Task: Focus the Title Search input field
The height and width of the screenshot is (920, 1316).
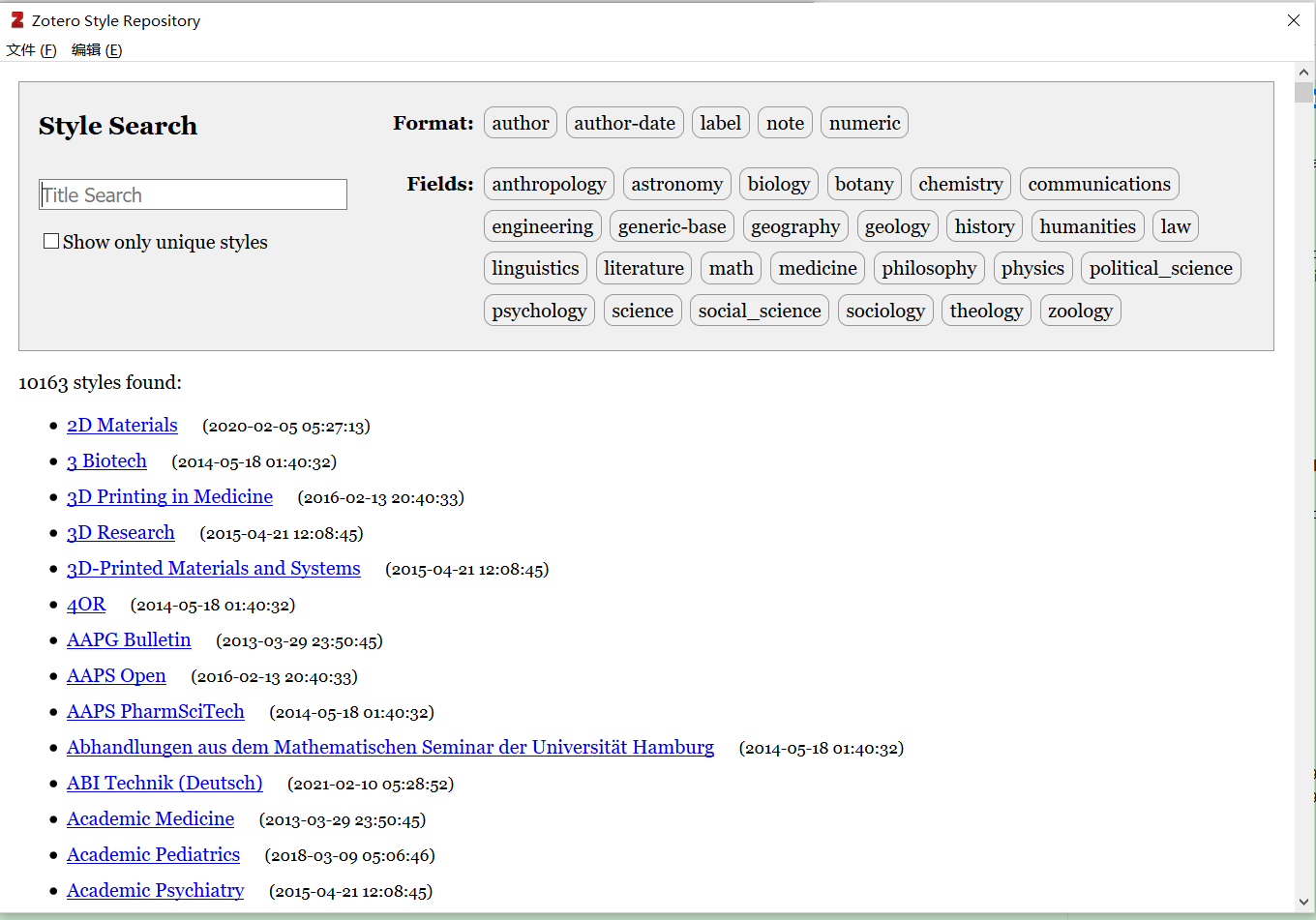Action: point(193,194)
